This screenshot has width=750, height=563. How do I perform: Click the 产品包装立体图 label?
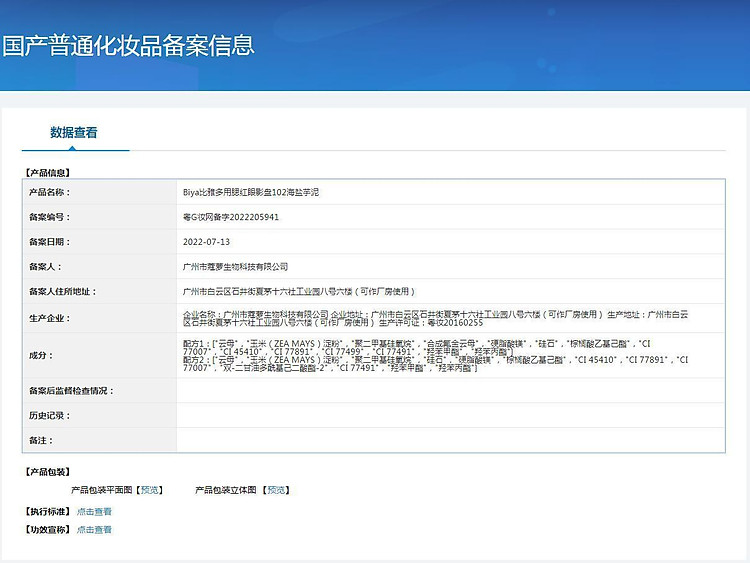tap(226, 490)
